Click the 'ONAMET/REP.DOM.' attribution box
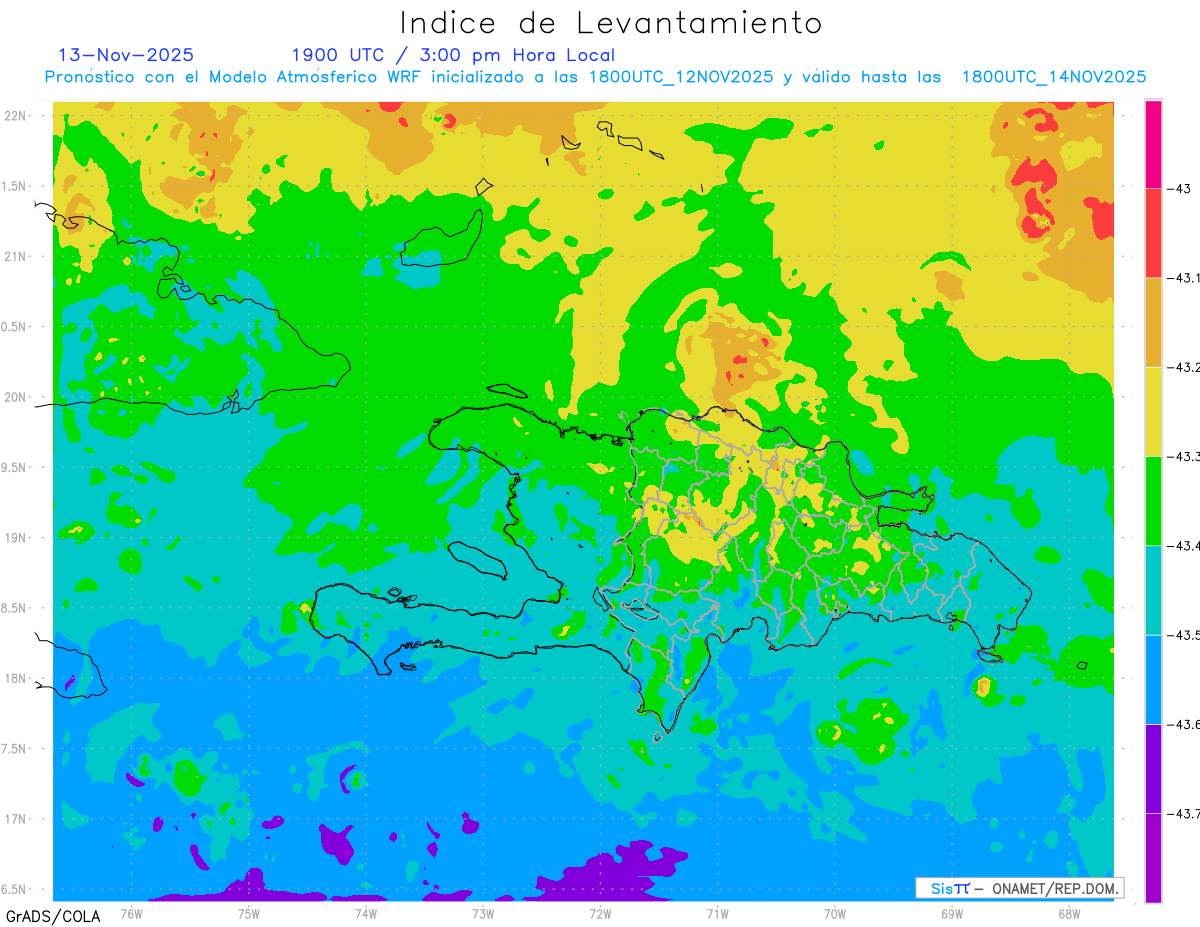This screenshot has height=927, width=1200. pyautogui.click(x=1019, y=888)
